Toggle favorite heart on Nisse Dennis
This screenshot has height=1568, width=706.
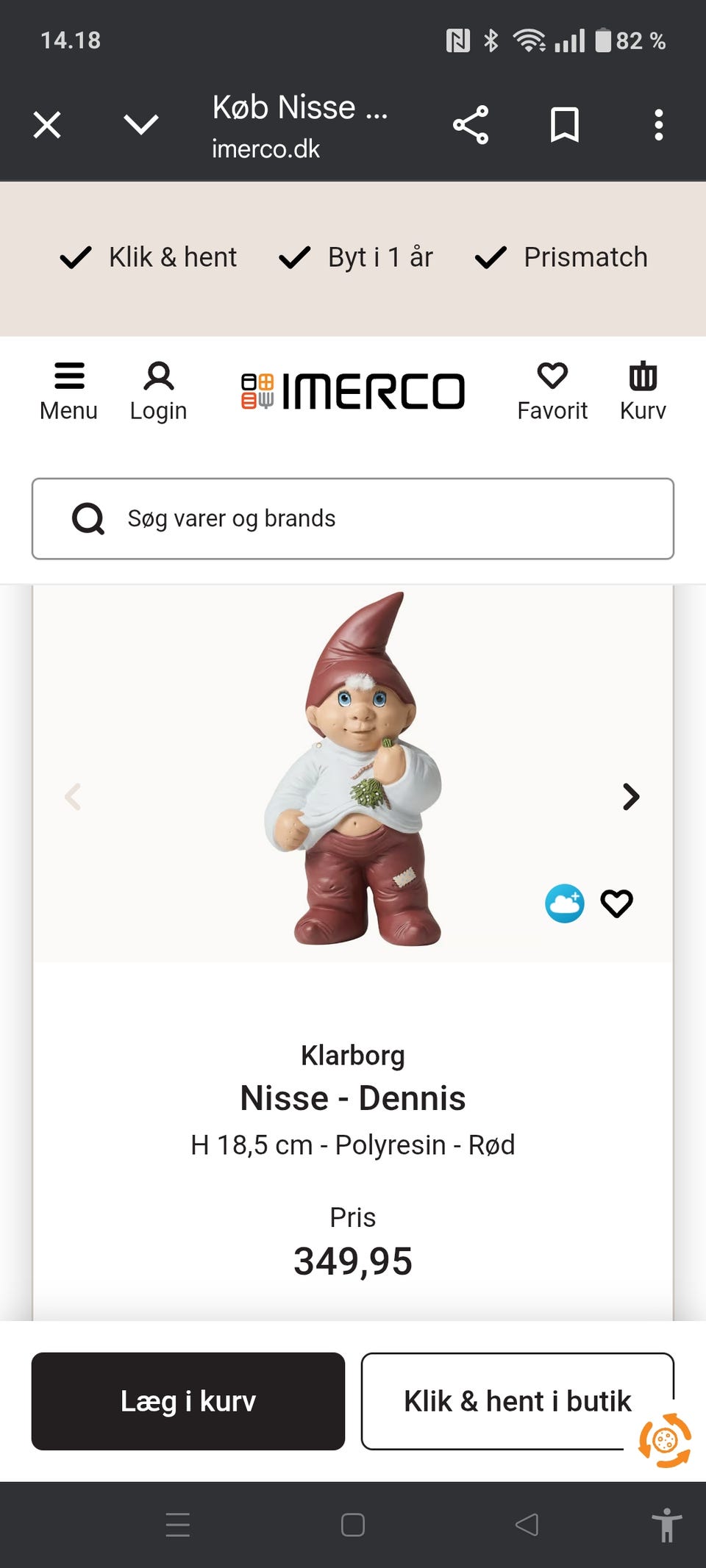(616, 903)
